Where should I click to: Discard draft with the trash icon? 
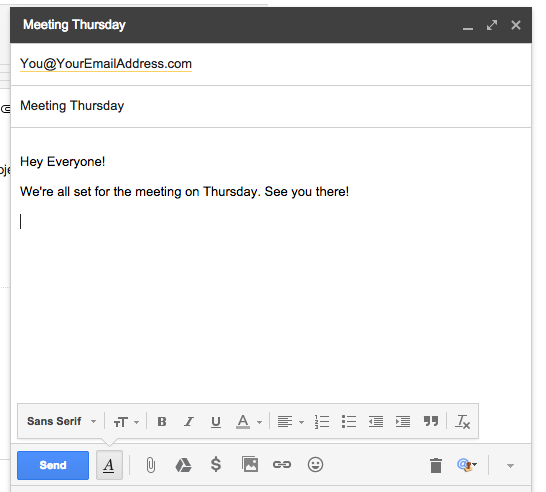[436, 465]
